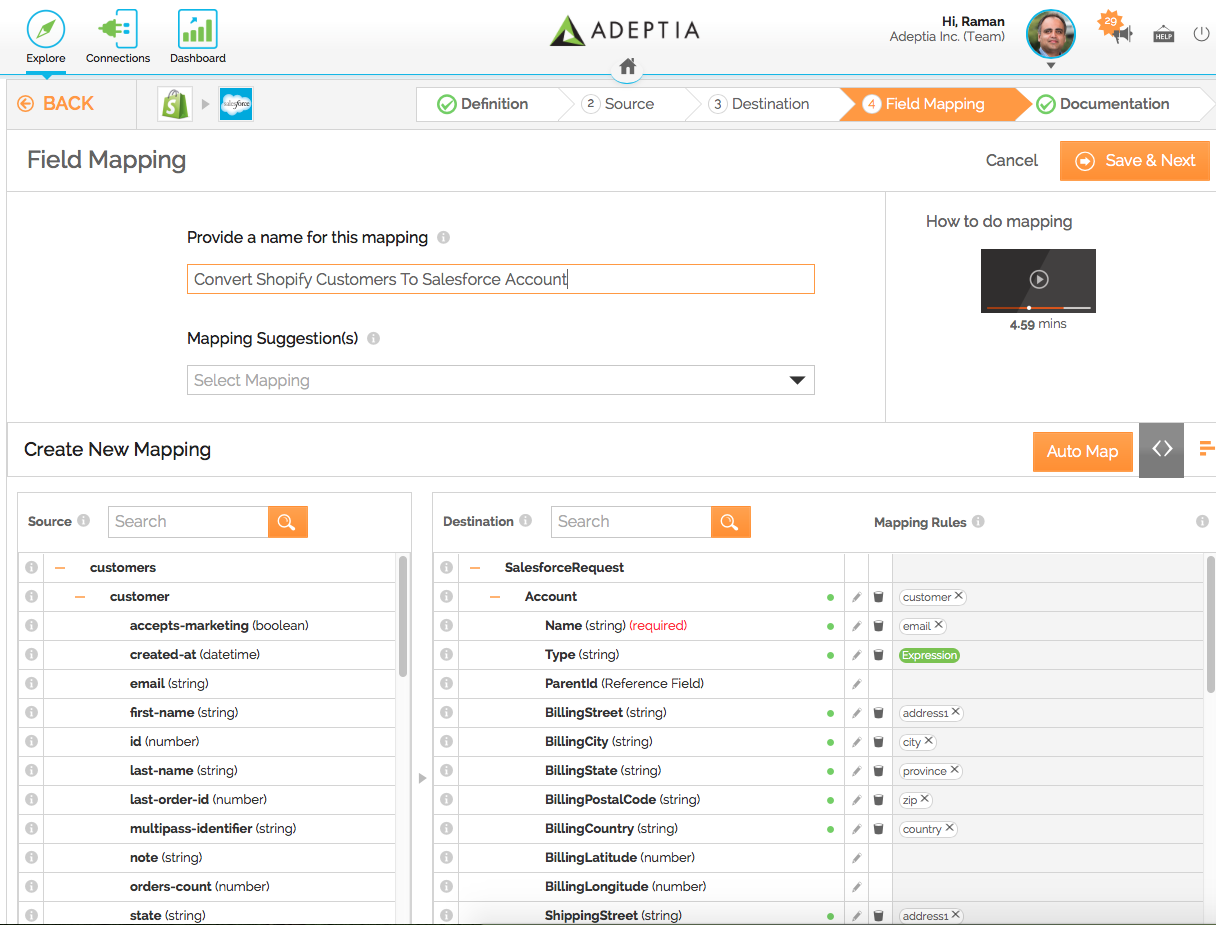Log out using the power icon
The image size is (1216, 925).
(x=1200, y=32)
